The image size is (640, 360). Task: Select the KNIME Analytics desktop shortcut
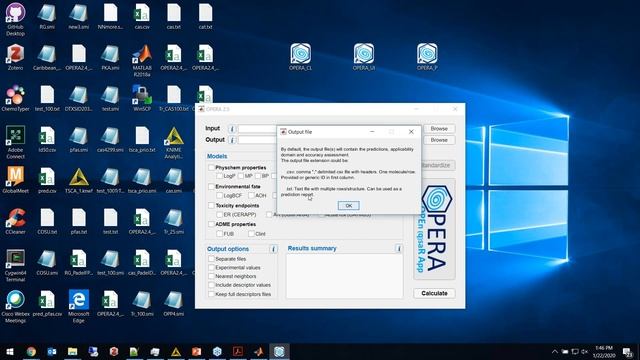174,142
